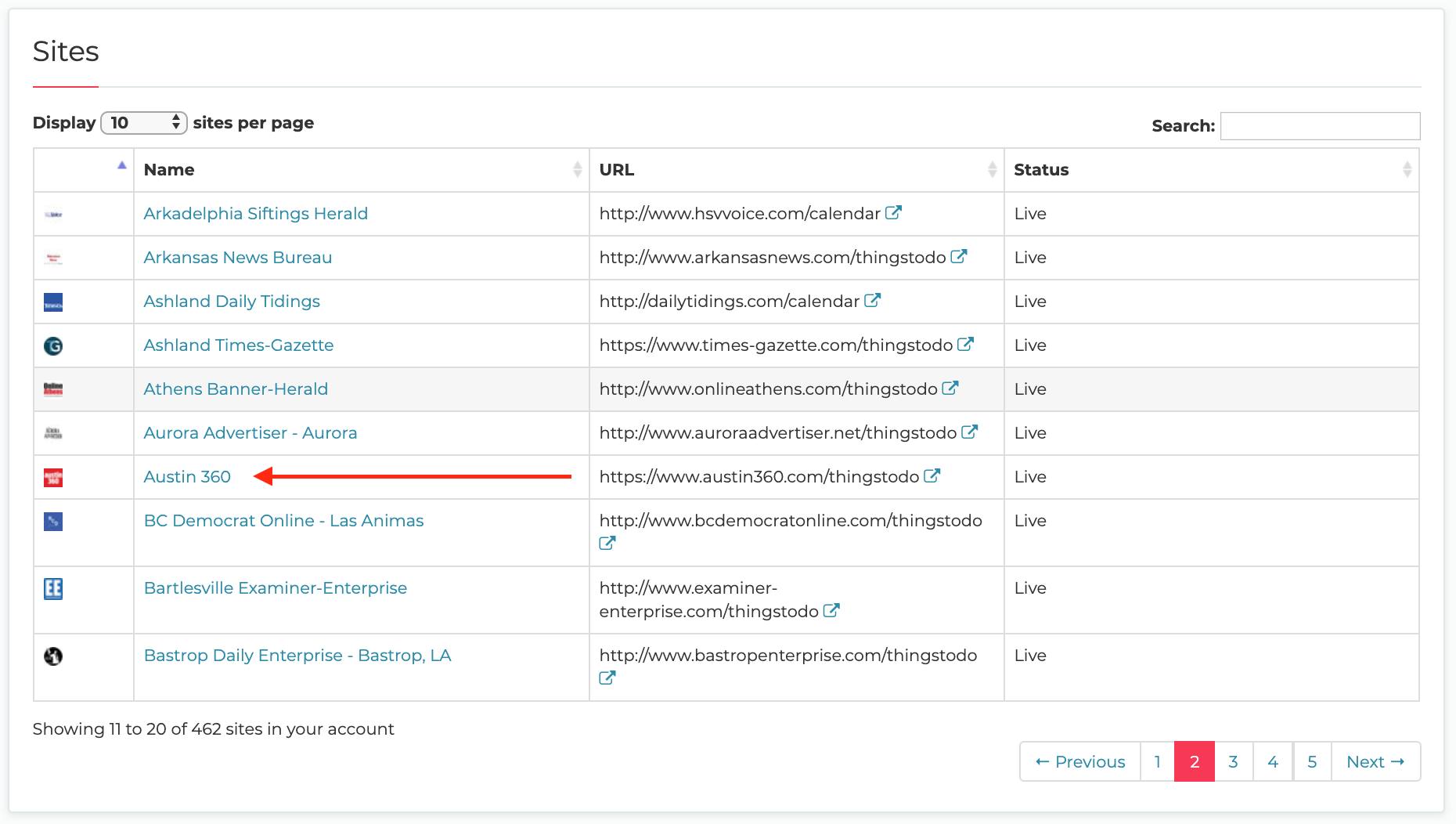The width and height of the screenshot is (1456, 824).
Task: Open external link icon for onlineathens.com
Action: [x=950, y=388]
